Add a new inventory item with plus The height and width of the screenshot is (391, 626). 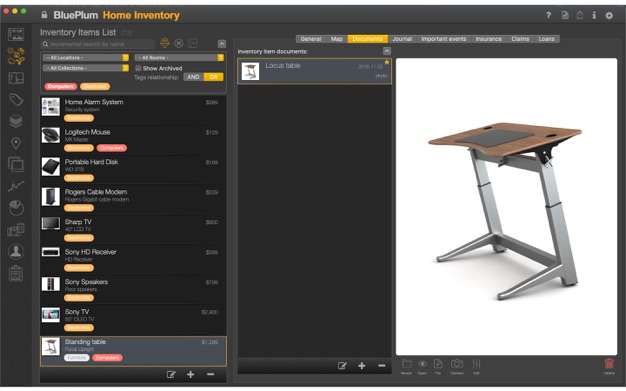coord(190,374)
